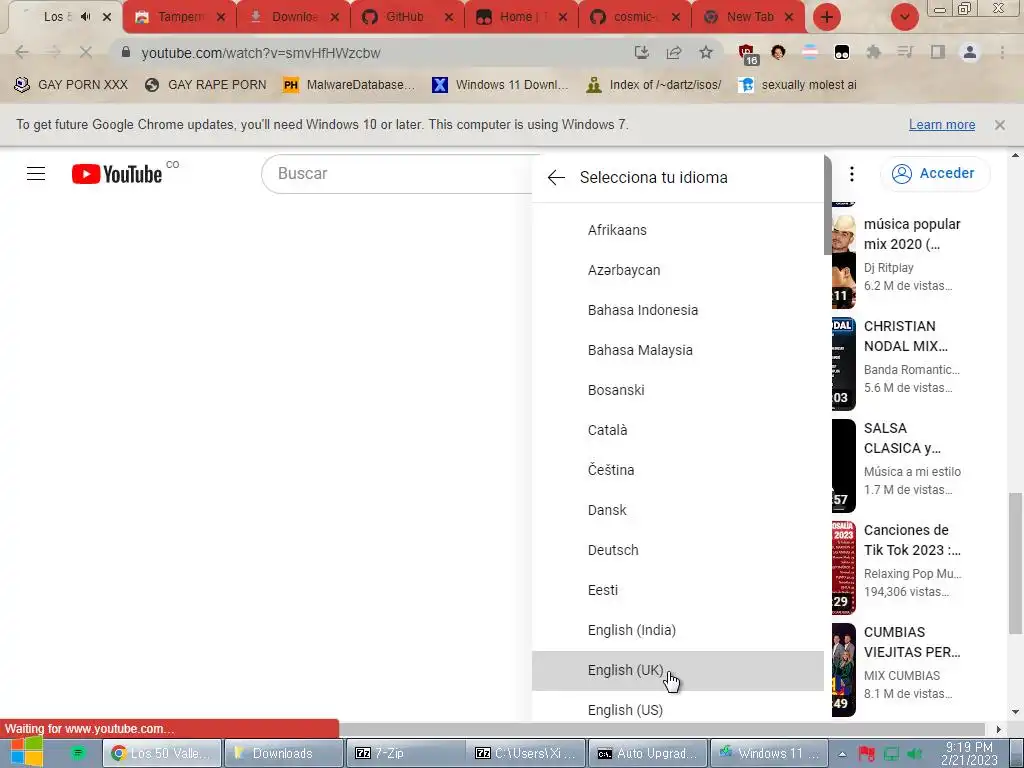Click the install app icon in address bar

click(641, 52)
